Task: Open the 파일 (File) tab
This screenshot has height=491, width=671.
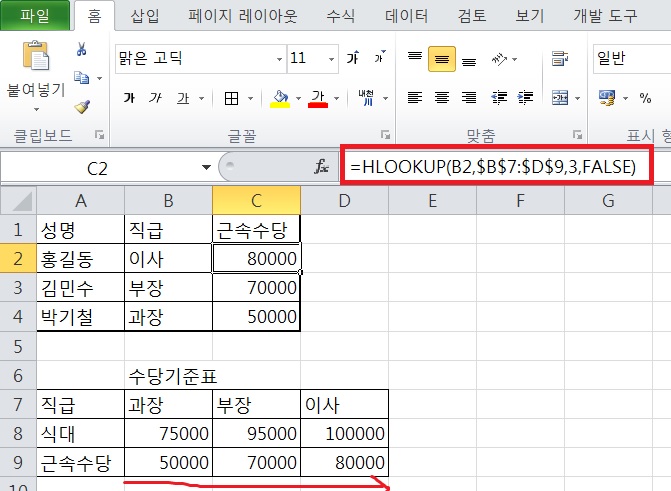Action: [35, 16]
